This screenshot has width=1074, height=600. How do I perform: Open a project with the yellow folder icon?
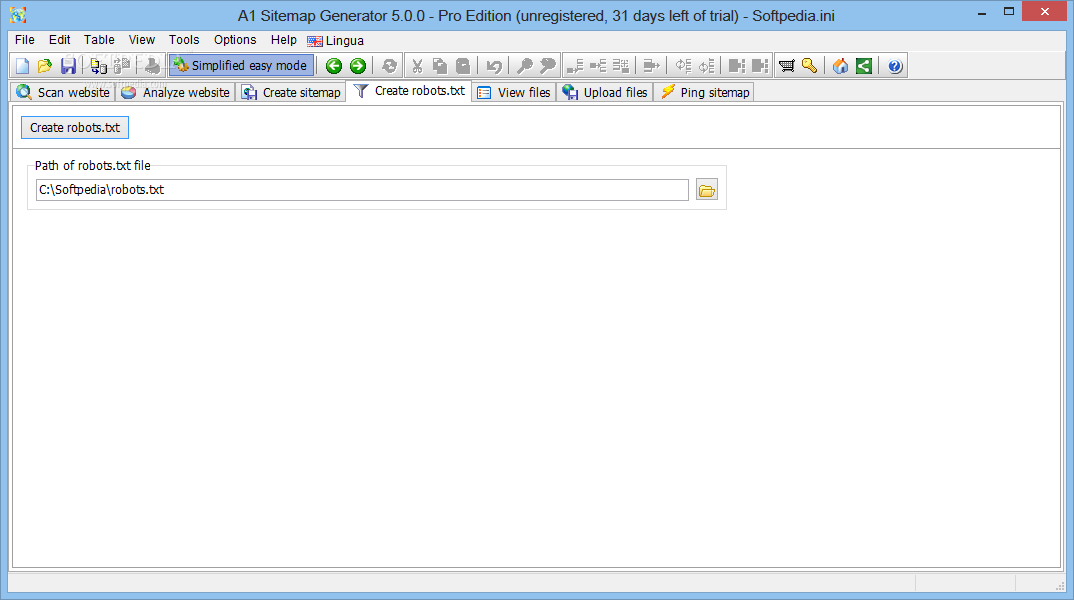(x=45, y=66)
